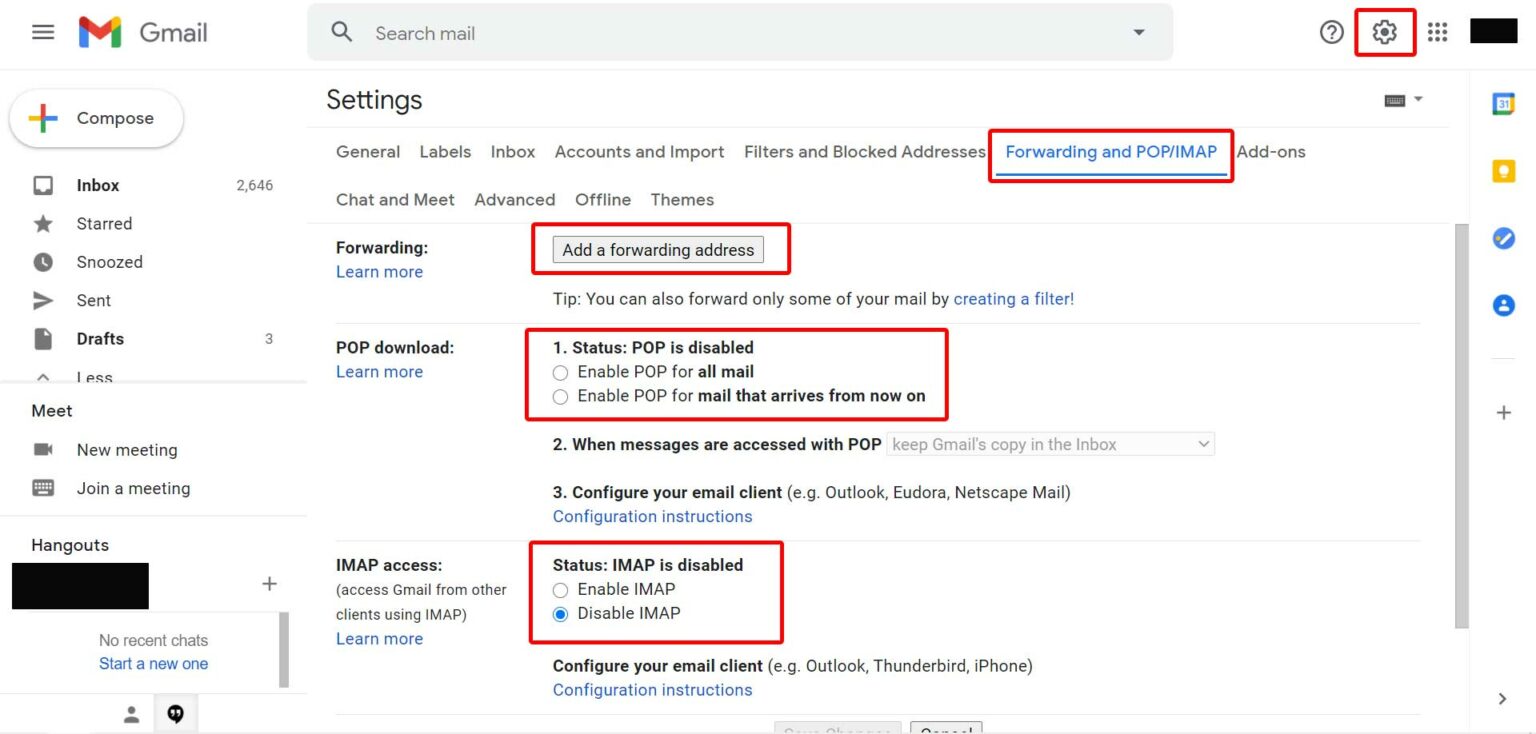Open the Themes settings tab

pyautogui.click(x=682, y=199)
